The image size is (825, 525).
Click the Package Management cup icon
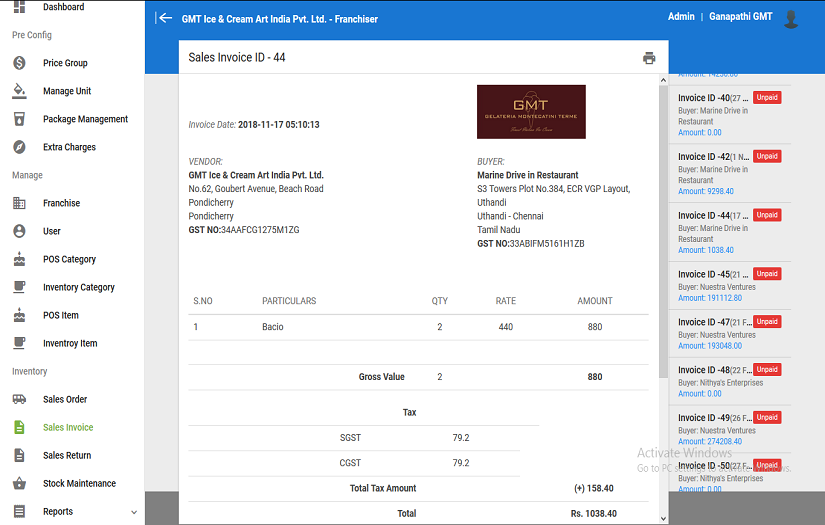(x=19, y=119)
